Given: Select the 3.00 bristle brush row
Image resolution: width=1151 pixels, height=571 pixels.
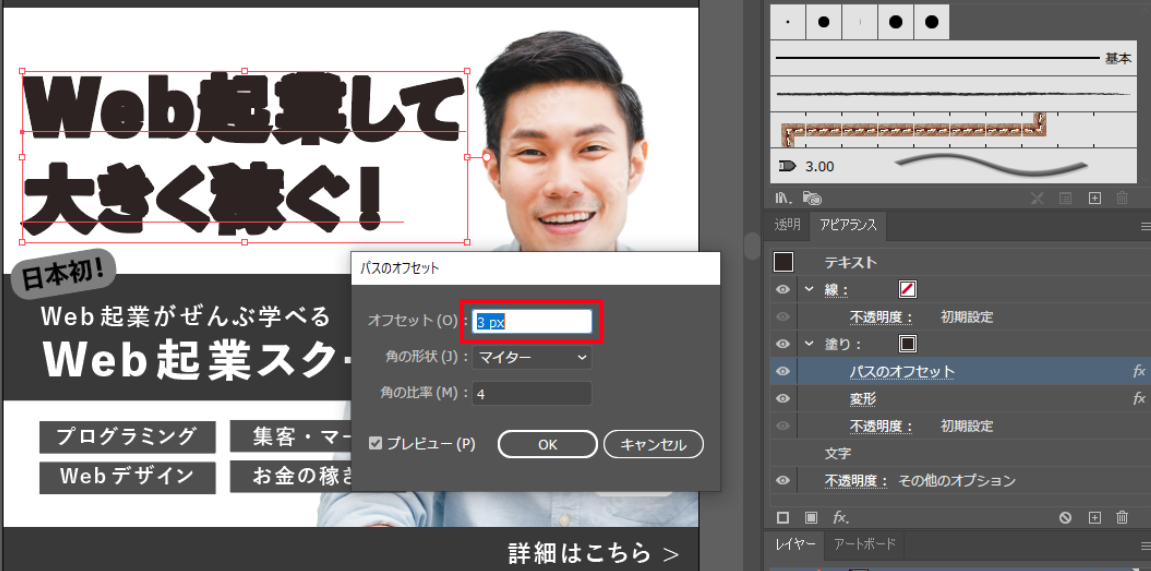Looking at the screenshot, I should [954, 166].
